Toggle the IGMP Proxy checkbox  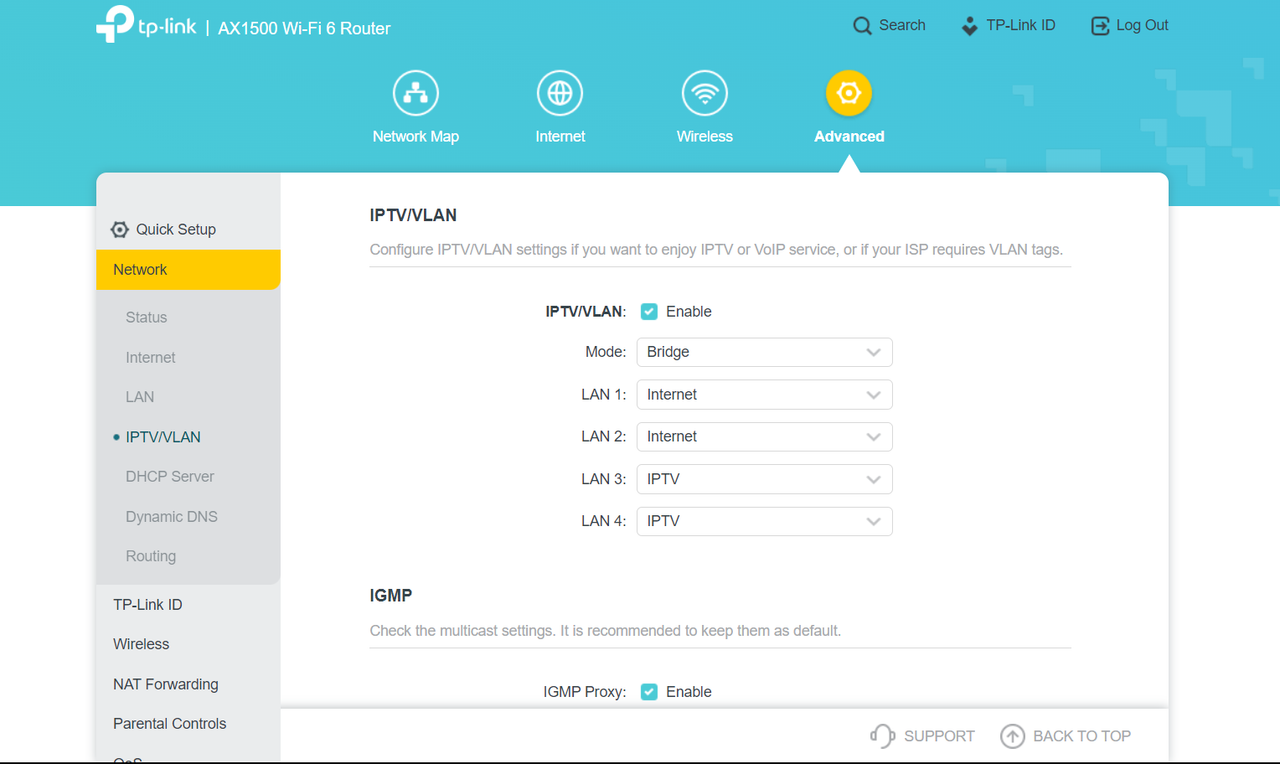coord(649,691)
